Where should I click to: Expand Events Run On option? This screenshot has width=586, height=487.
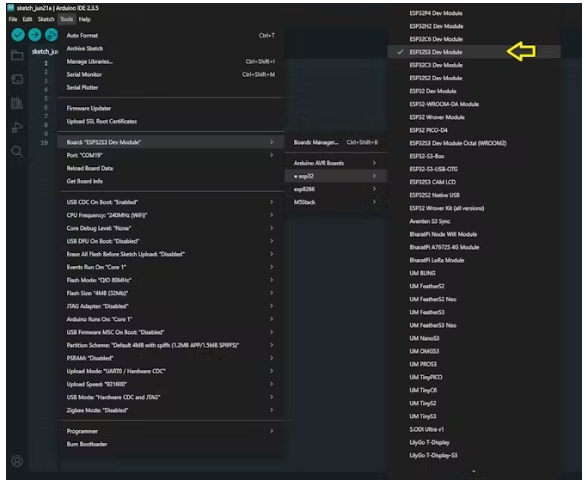tap(170, 267)
